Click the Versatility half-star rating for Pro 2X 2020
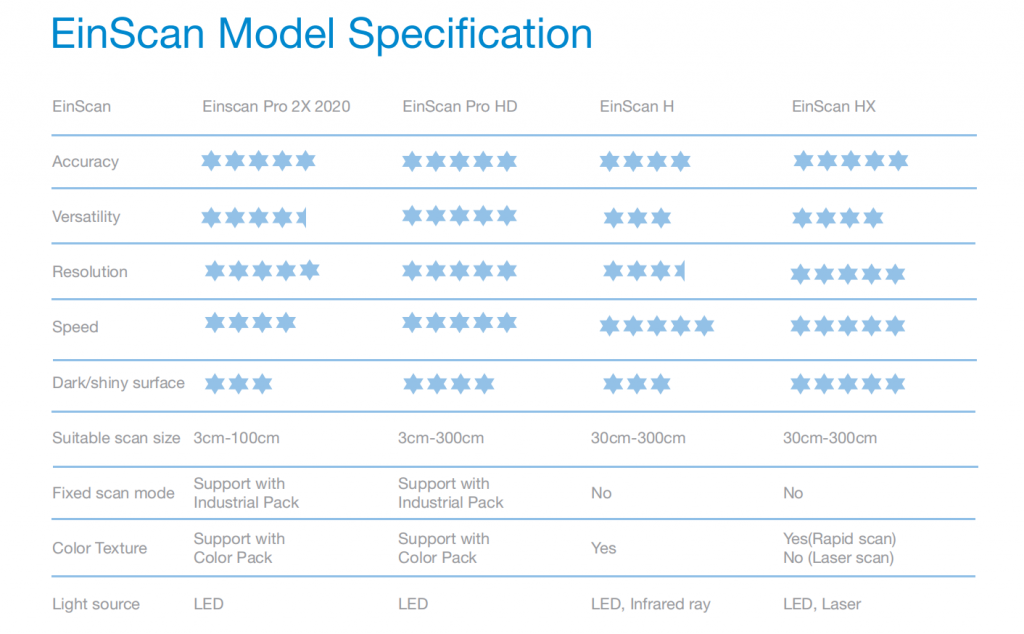Screen dimensions: 1024x634 coord(253,217)
